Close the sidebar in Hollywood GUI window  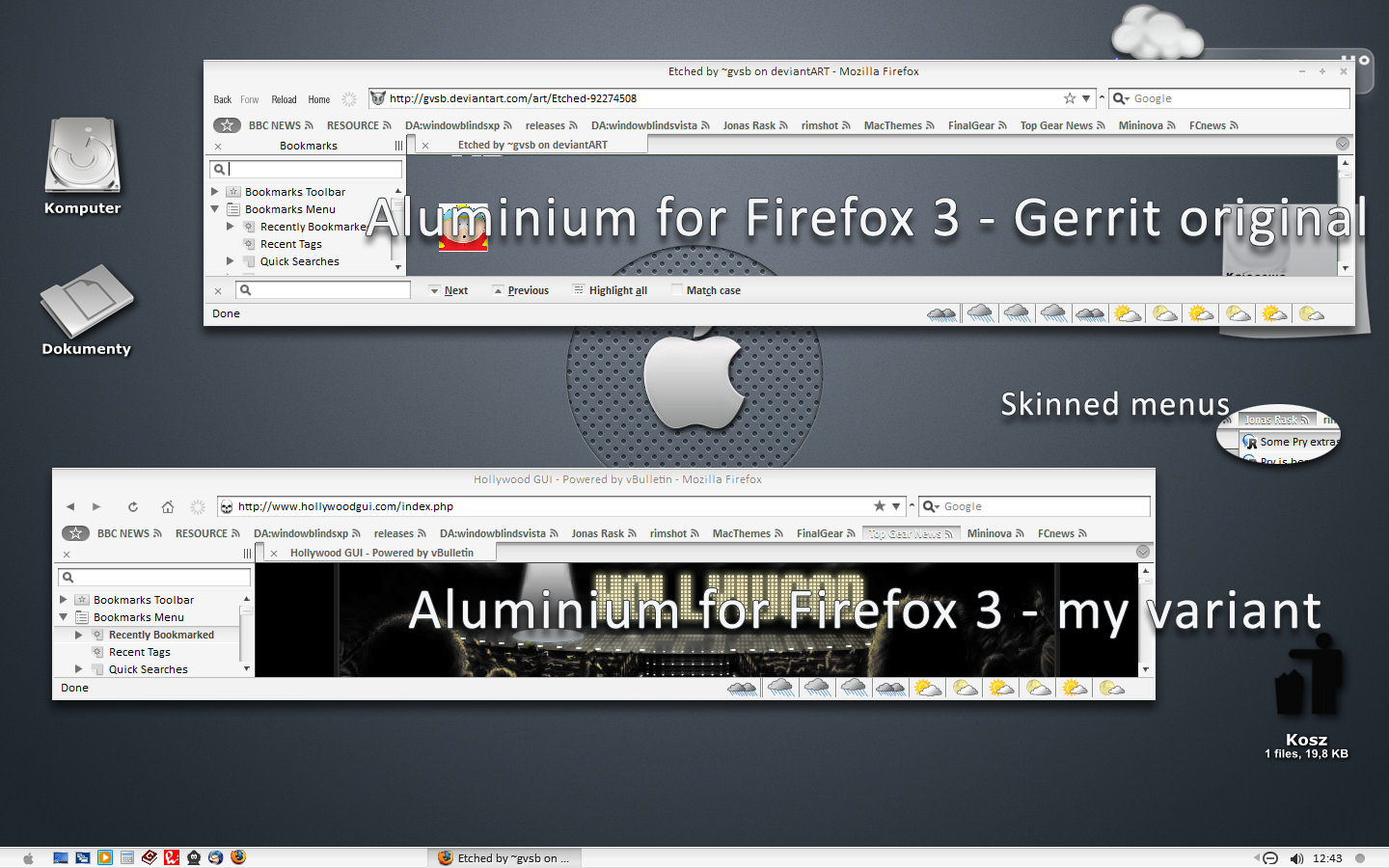[x=67, y=555]
